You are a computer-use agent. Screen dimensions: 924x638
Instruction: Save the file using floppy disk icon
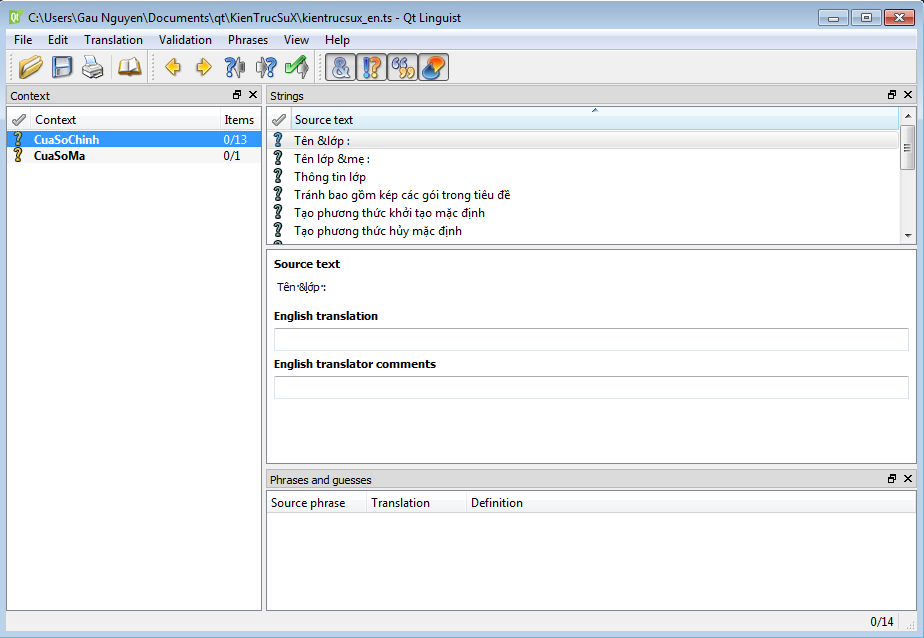pyautogui.click(x=62, y=67)
